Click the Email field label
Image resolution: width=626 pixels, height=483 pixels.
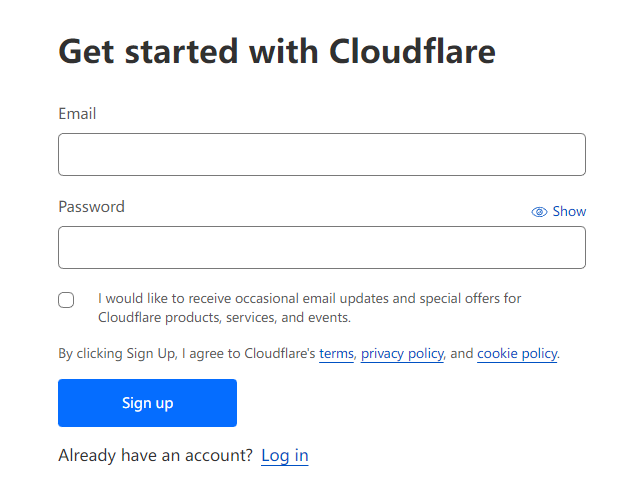point(77,114)
